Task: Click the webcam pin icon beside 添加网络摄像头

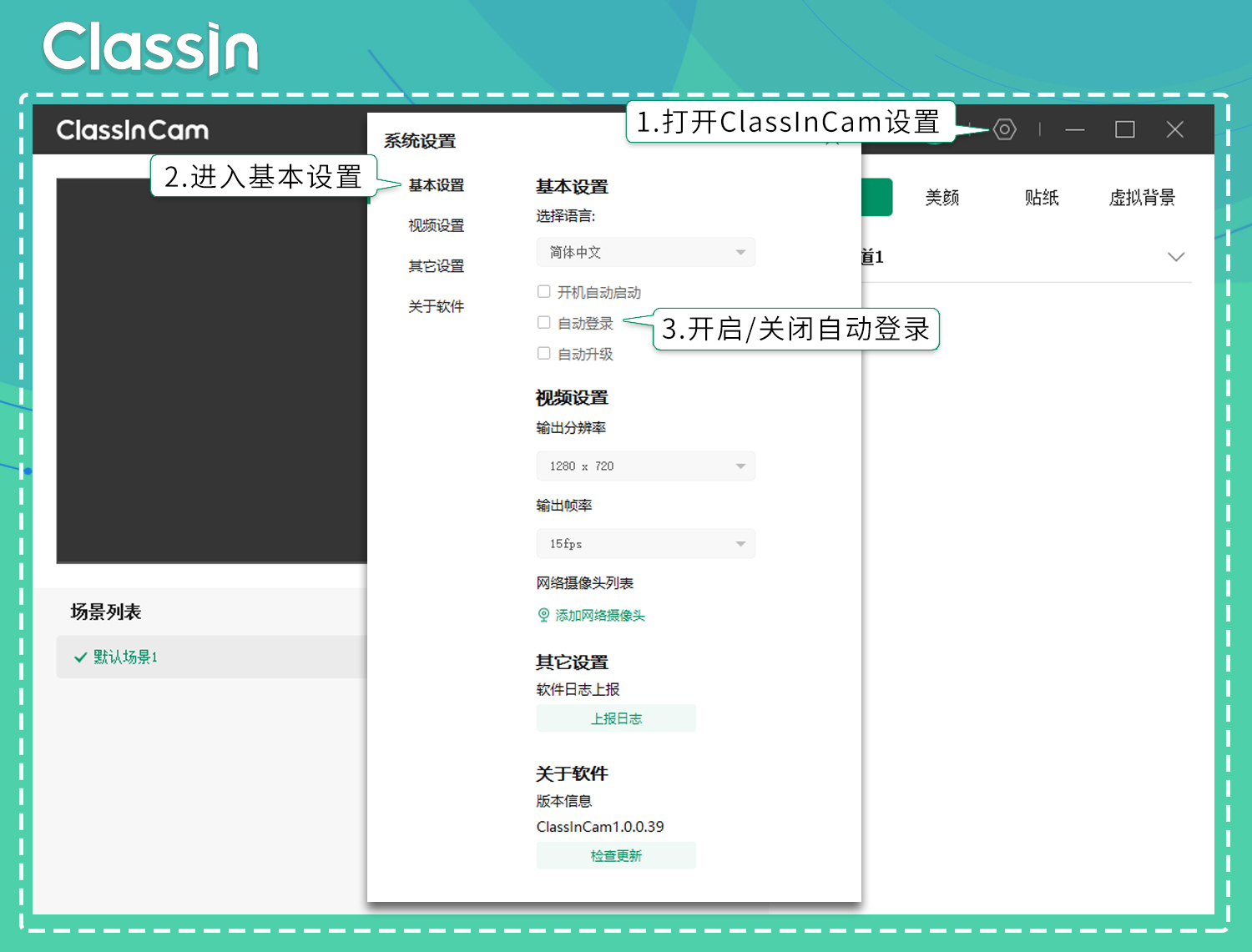Action: pos(543,615)
